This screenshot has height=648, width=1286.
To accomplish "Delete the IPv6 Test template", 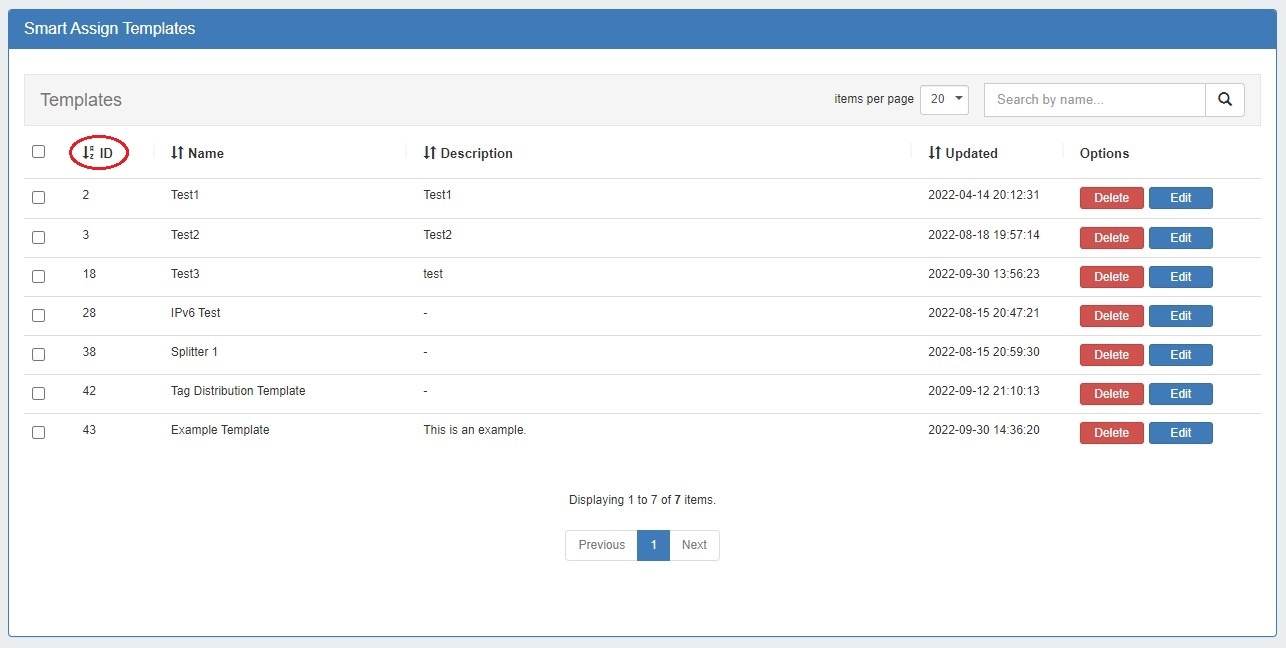I will point(1111,316).
